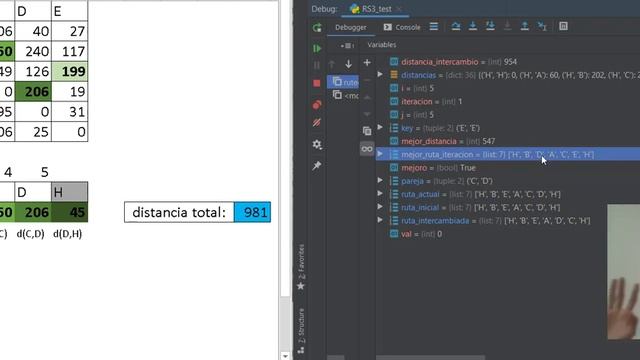This screenshot has width=640, height=360.
Task: Click the Pause Program icon
Action: click(317, 65)
